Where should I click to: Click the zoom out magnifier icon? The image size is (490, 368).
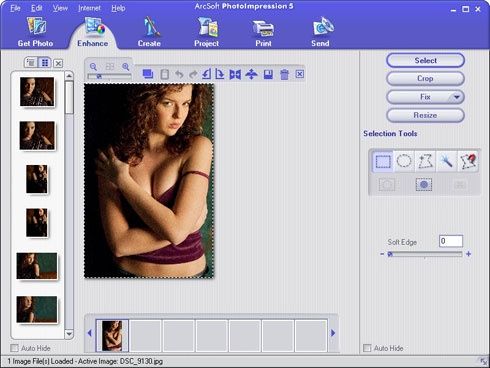coord(93,67)
